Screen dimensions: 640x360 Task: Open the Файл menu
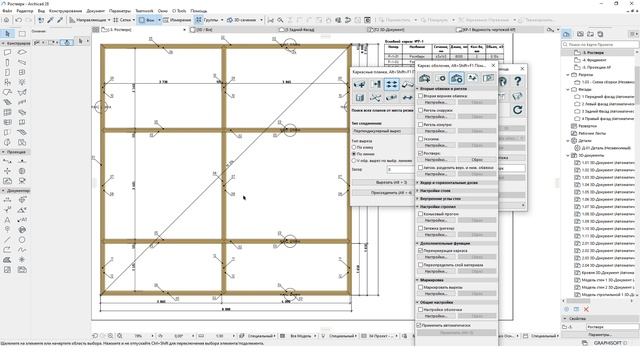[7, 11]
